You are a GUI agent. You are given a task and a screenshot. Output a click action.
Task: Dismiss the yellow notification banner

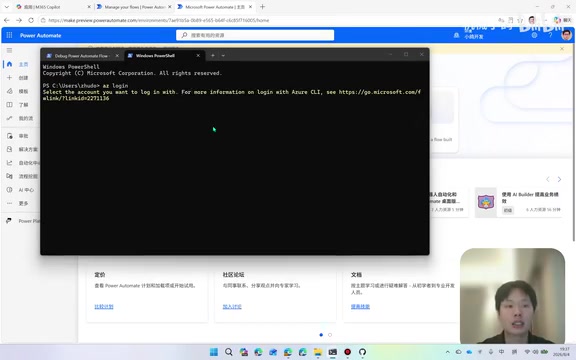pos(562,48)
